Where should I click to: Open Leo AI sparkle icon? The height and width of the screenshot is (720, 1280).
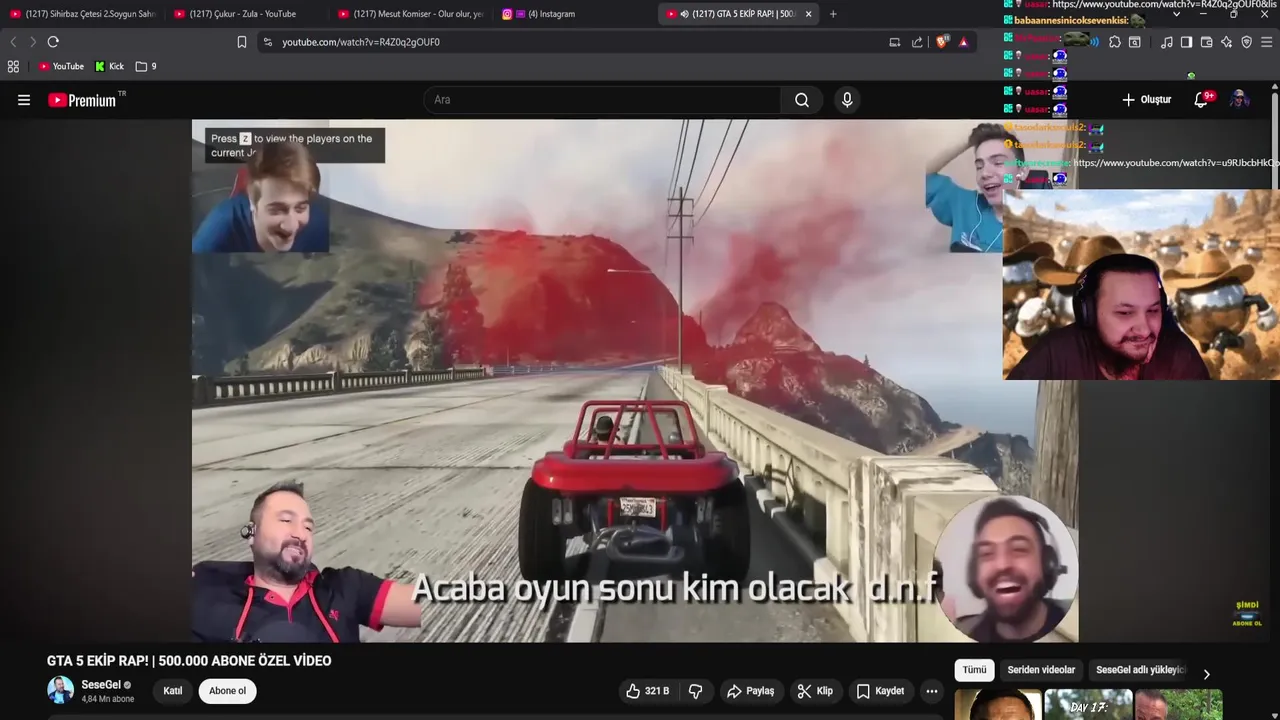[x=1226, y=42]
